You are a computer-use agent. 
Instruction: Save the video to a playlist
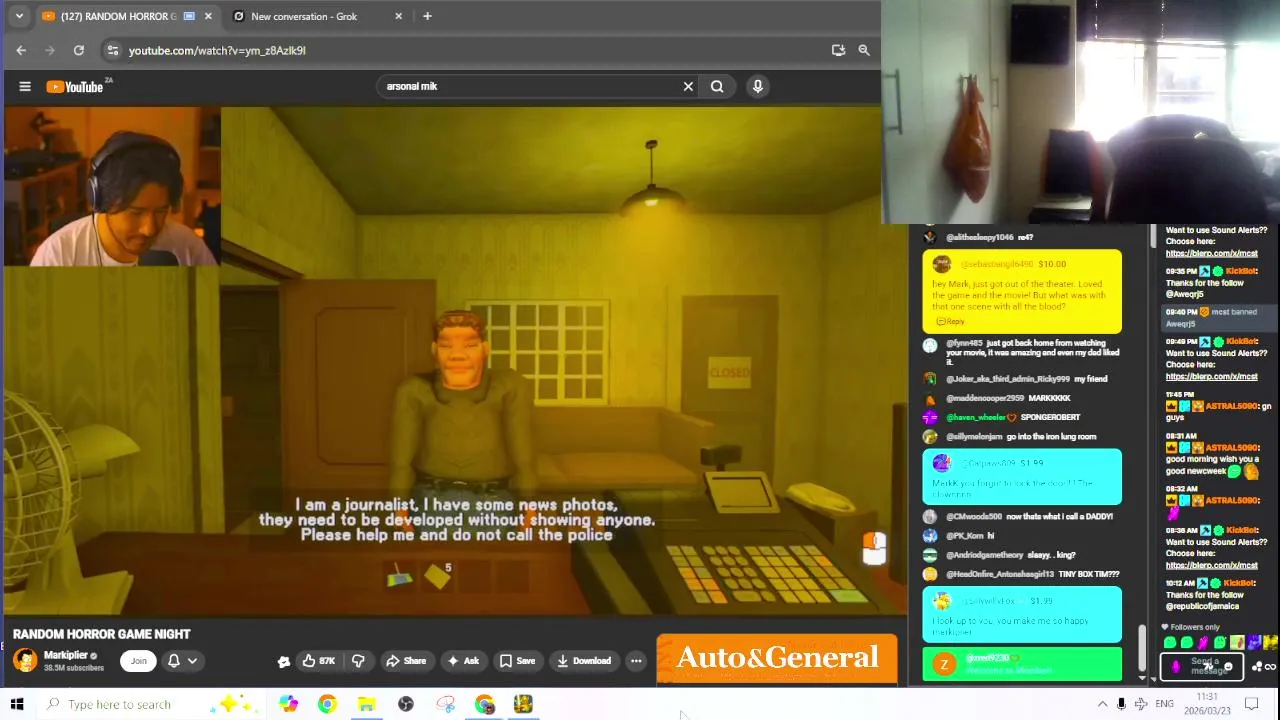coord(518,660)
